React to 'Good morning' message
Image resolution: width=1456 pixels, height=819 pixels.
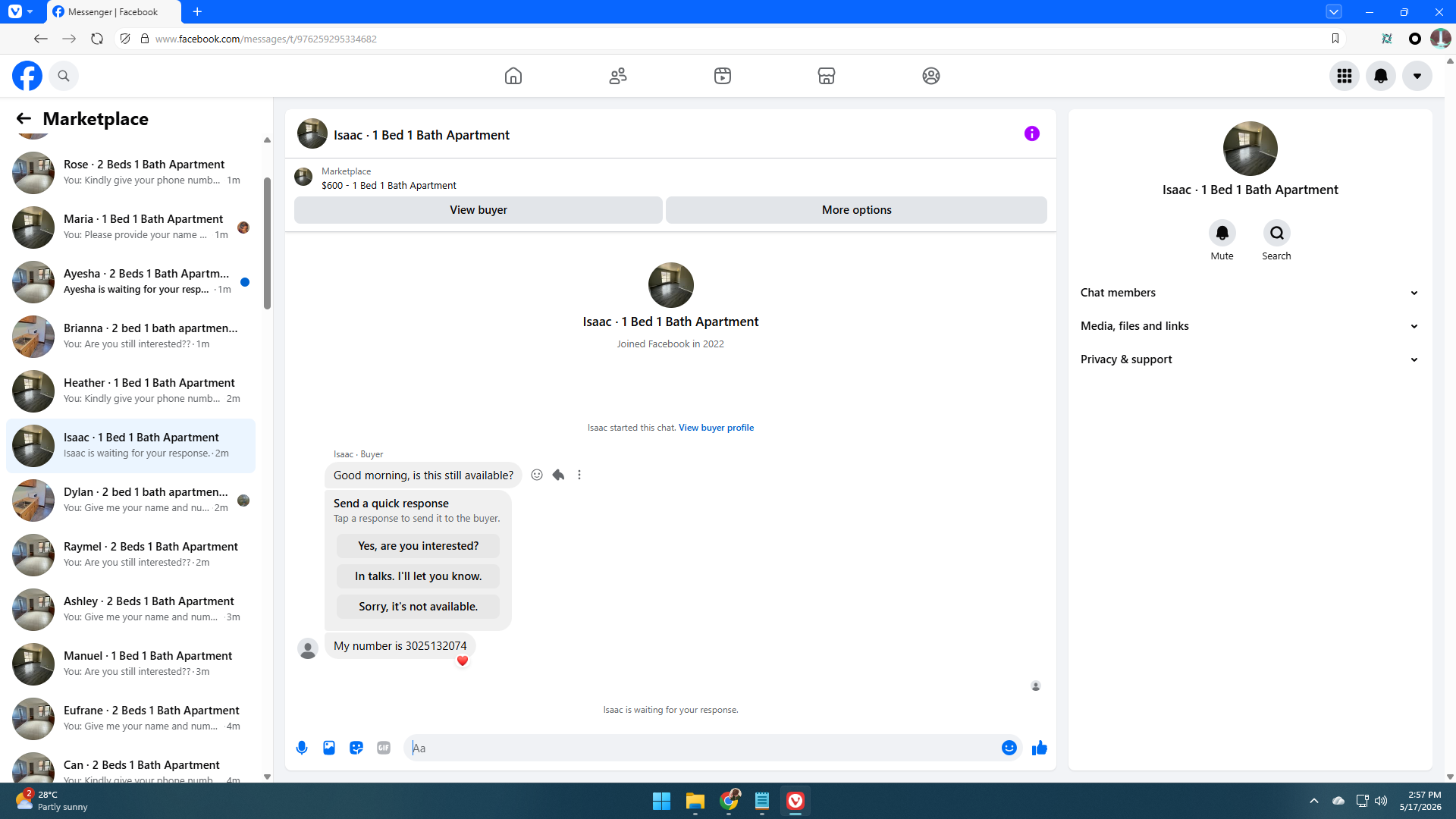[x=537, y=475]
